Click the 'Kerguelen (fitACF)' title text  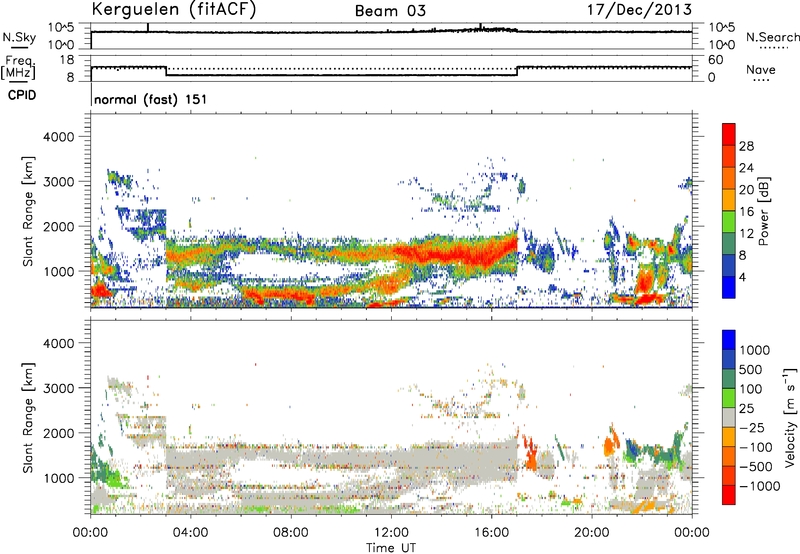[x=174, y=9]
